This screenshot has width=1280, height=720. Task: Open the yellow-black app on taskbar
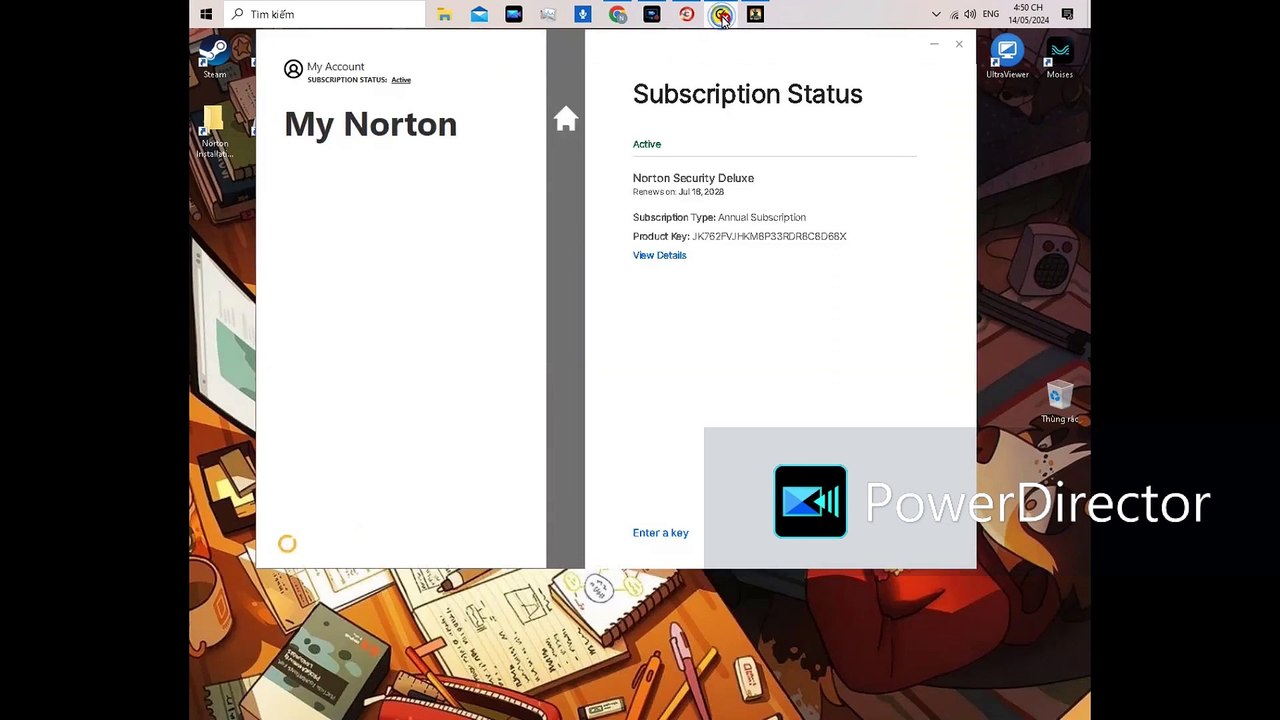point(755,14)
